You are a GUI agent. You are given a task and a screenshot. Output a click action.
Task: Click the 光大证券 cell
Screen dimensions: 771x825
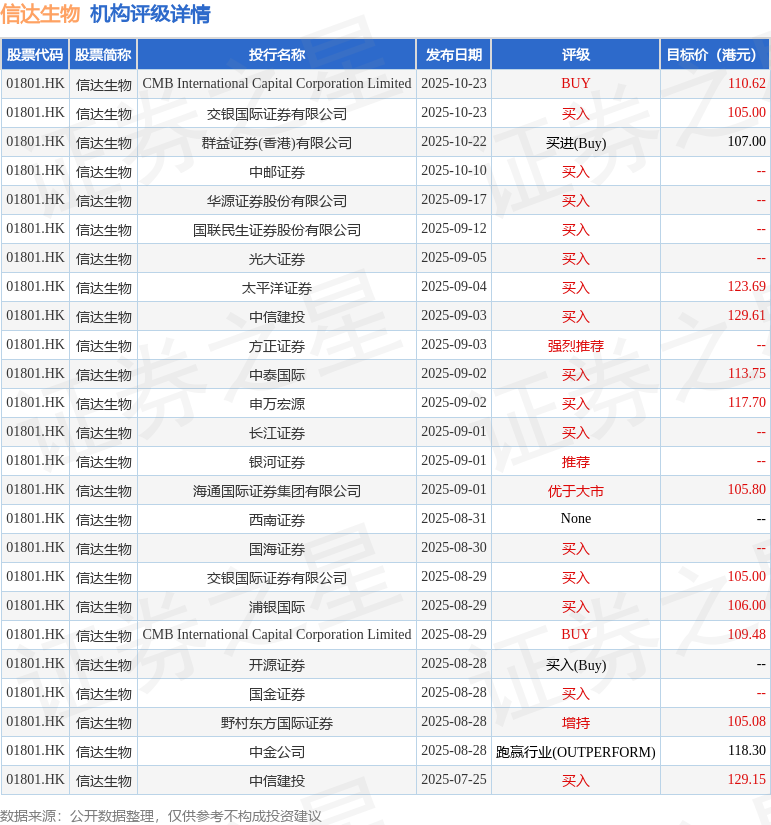pyautogui.click(x=277, y=258)
